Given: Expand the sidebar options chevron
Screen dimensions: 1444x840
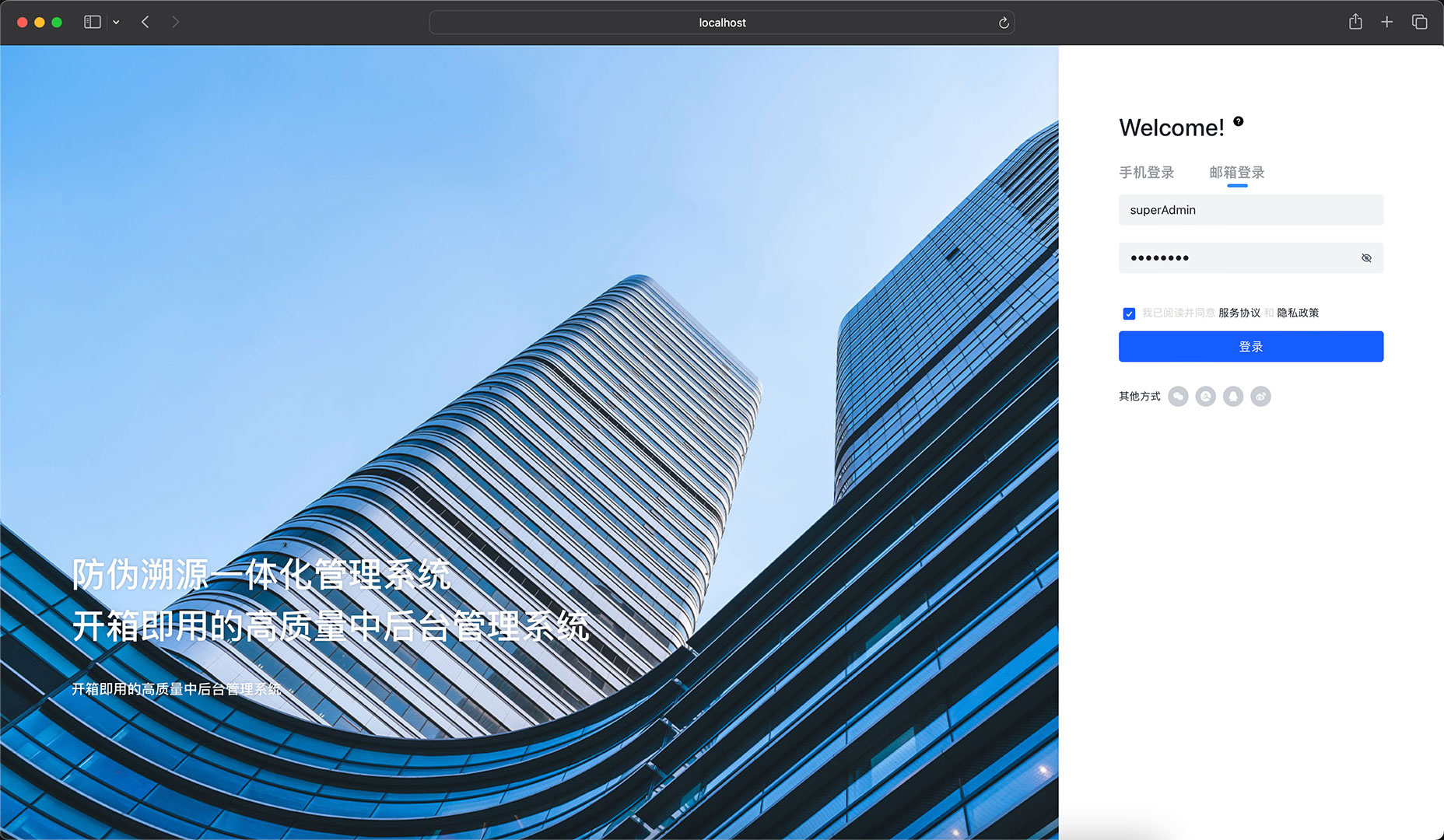Looking at the screenshot, I should point(116,23).
